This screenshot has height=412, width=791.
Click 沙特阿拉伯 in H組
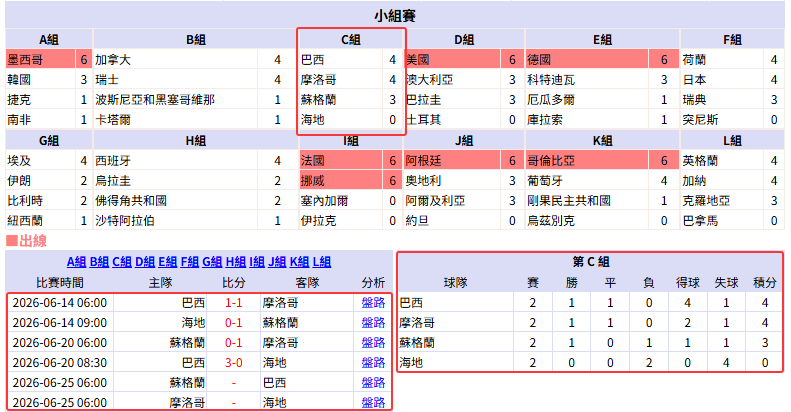coord(125,221)
